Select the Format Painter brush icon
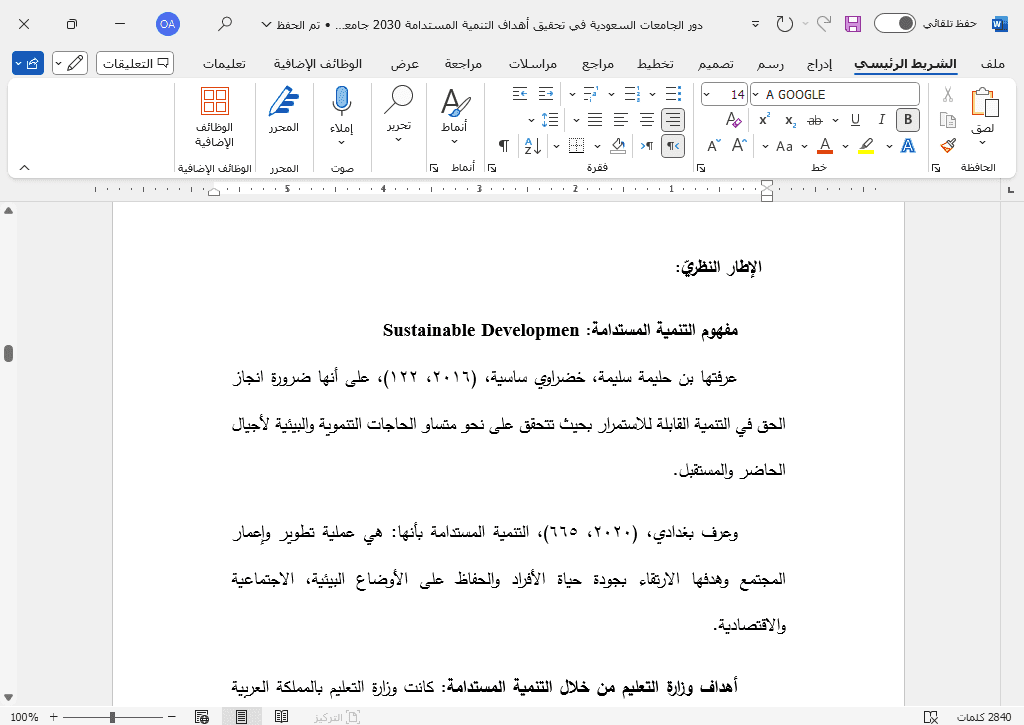The width and height of the screenshot is (1024, 725). pos(948,145)
